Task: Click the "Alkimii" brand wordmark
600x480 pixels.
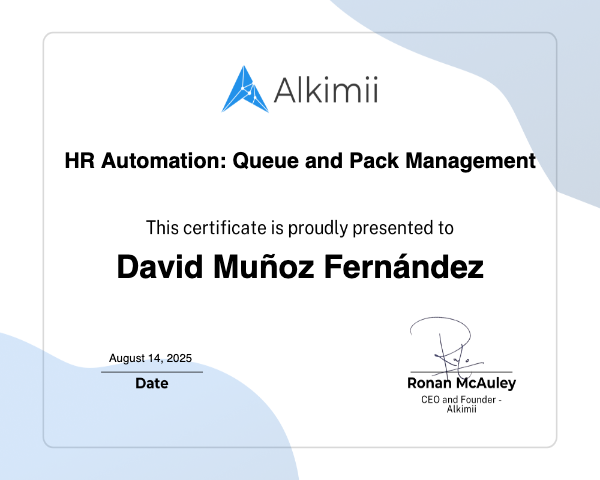Action: click(x=326, y=90)
